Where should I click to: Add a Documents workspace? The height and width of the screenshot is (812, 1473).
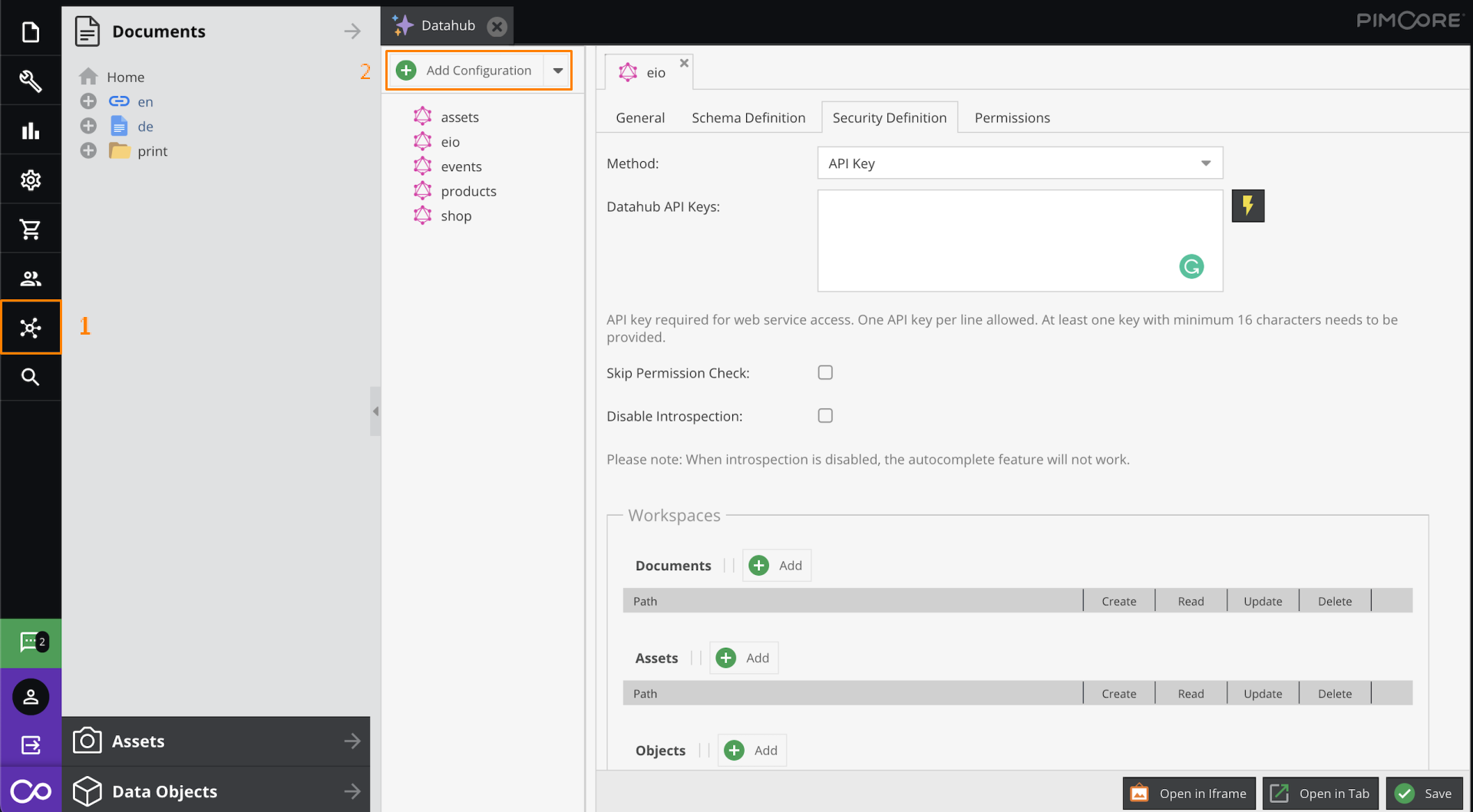tap(776, 566)
